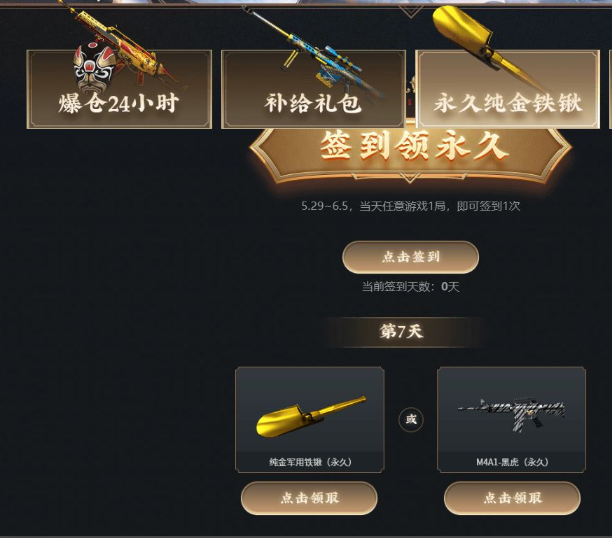The height and width of the screenshot is (538, 612).
Task: Claim the M4A1-黑虎 with 点击领取
Action: point(512,498)
